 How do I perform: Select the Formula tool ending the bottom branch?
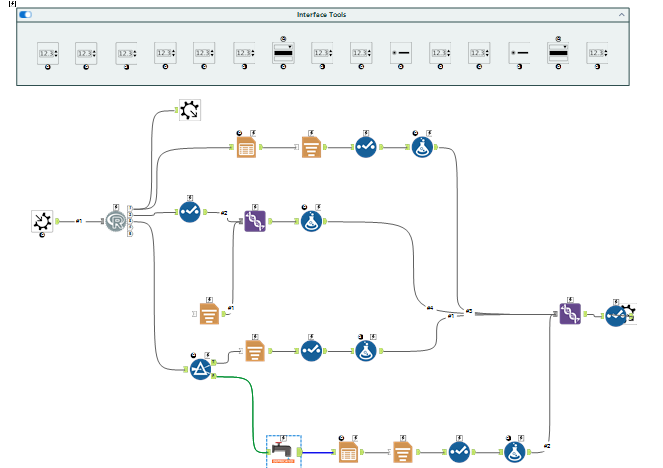(x=515, y=452)
